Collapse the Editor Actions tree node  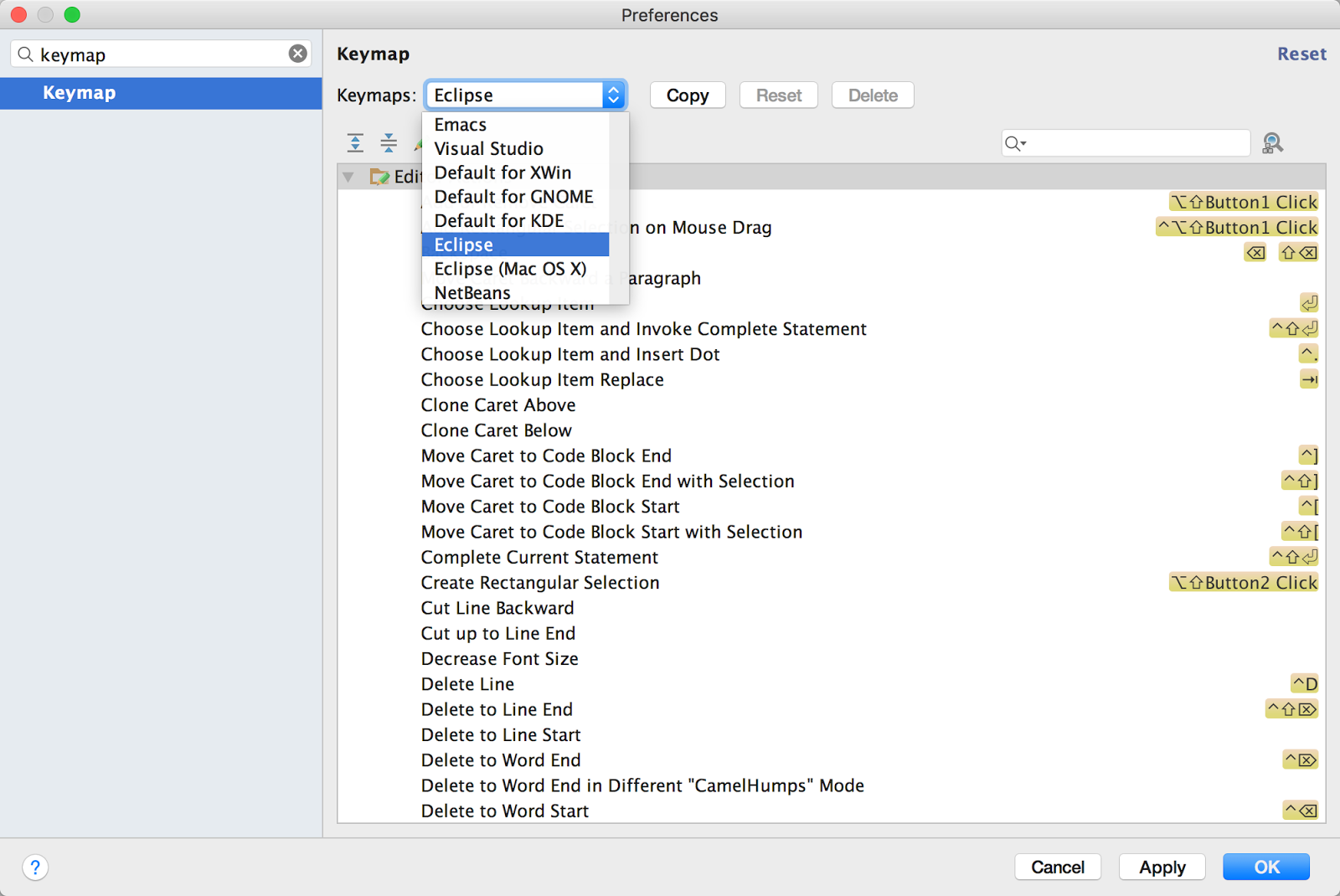click(348, 177)
